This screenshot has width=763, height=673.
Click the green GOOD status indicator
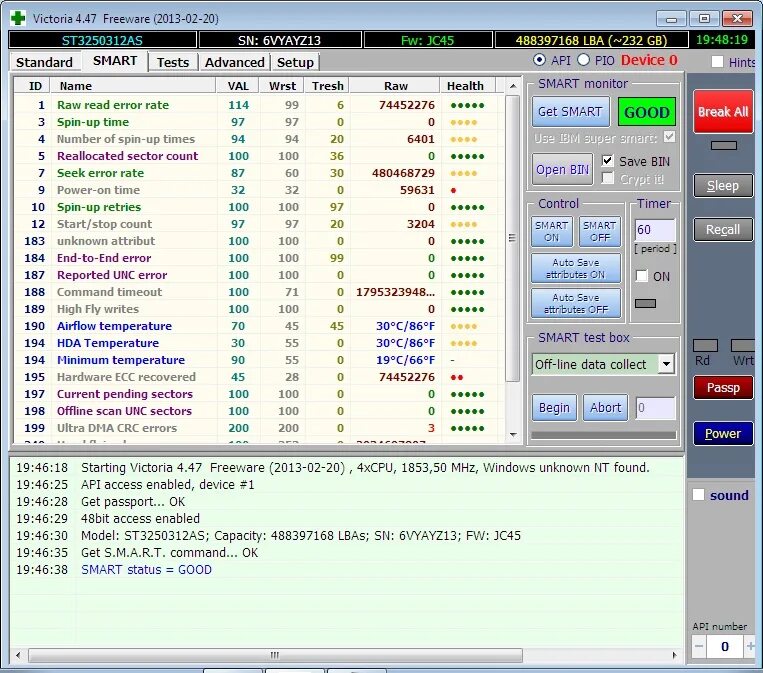tap(647, 112)
